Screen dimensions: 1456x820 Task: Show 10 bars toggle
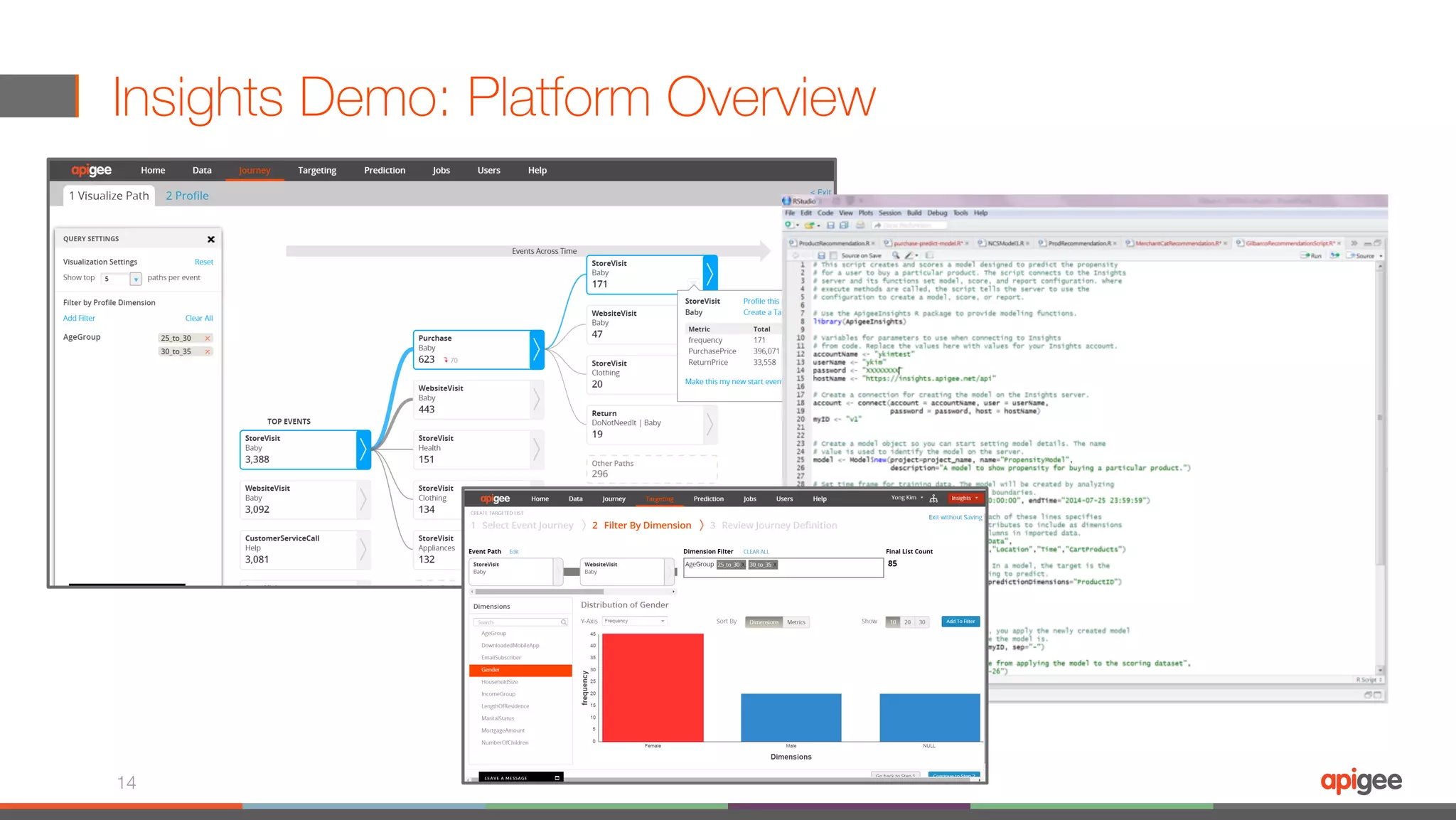(x=893, y=622)
